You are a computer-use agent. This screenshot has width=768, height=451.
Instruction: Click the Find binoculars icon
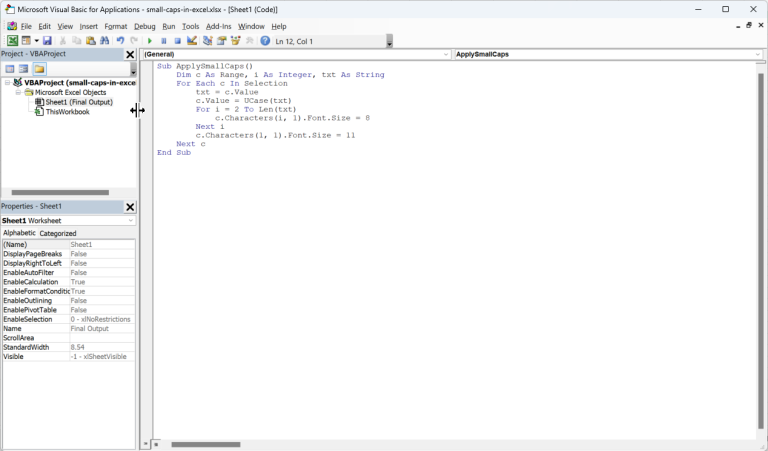click(x=105, y=41)
